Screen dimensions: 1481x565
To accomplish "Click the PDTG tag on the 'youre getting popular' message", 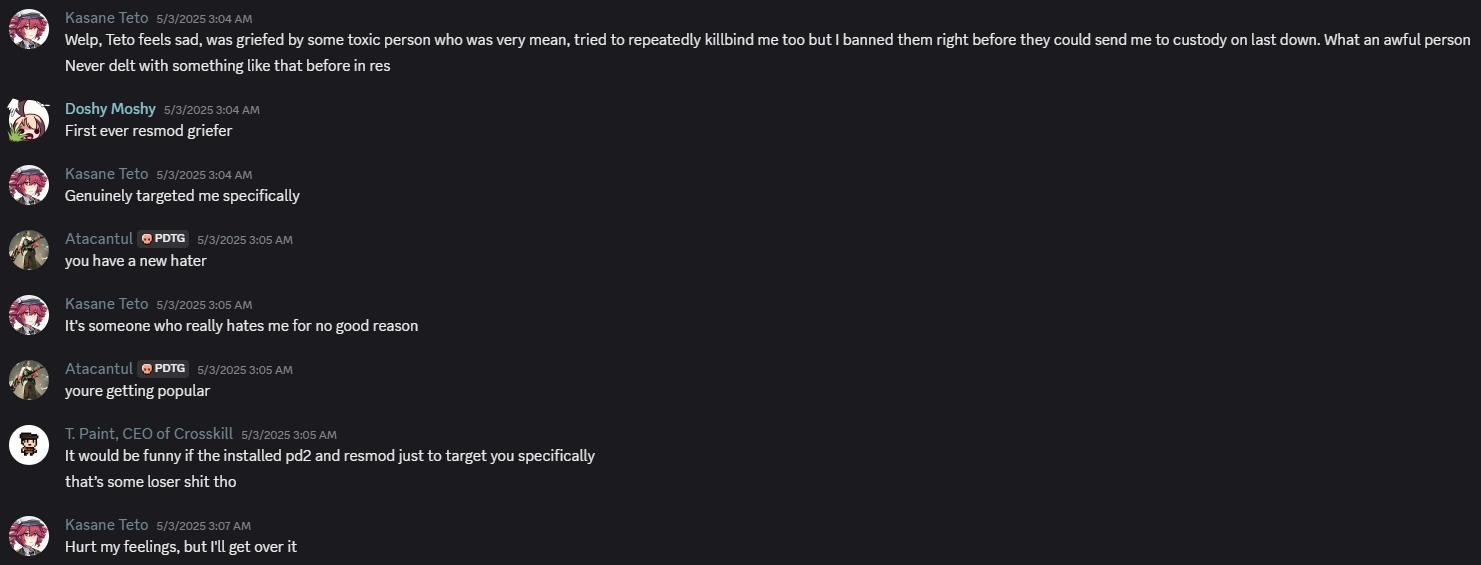I will [x=163, y=369].
